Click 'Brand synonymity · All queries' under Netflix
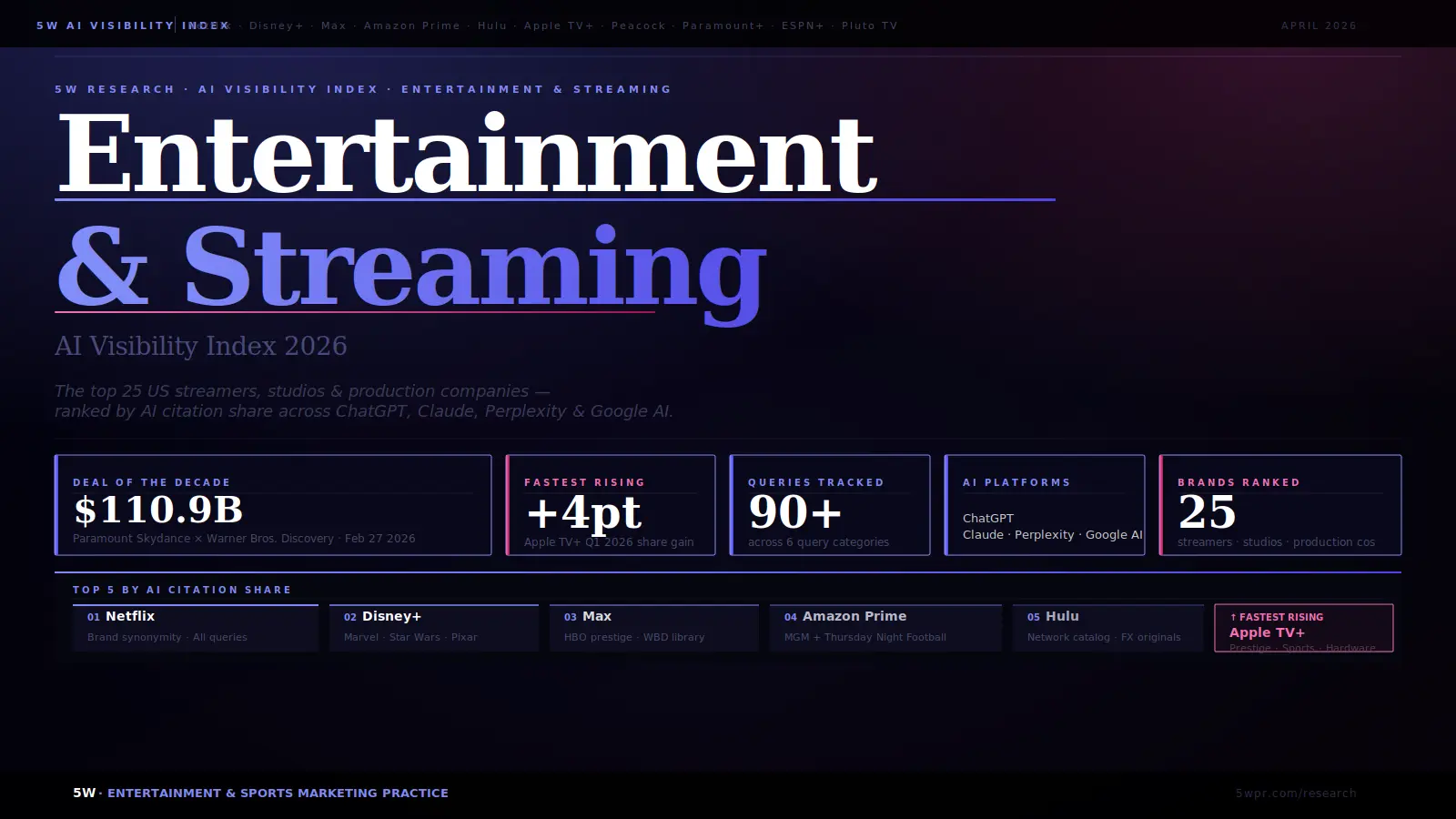The height and width of the screenshot is (819, 1456). pyautogui.click(x=167, y=637)
